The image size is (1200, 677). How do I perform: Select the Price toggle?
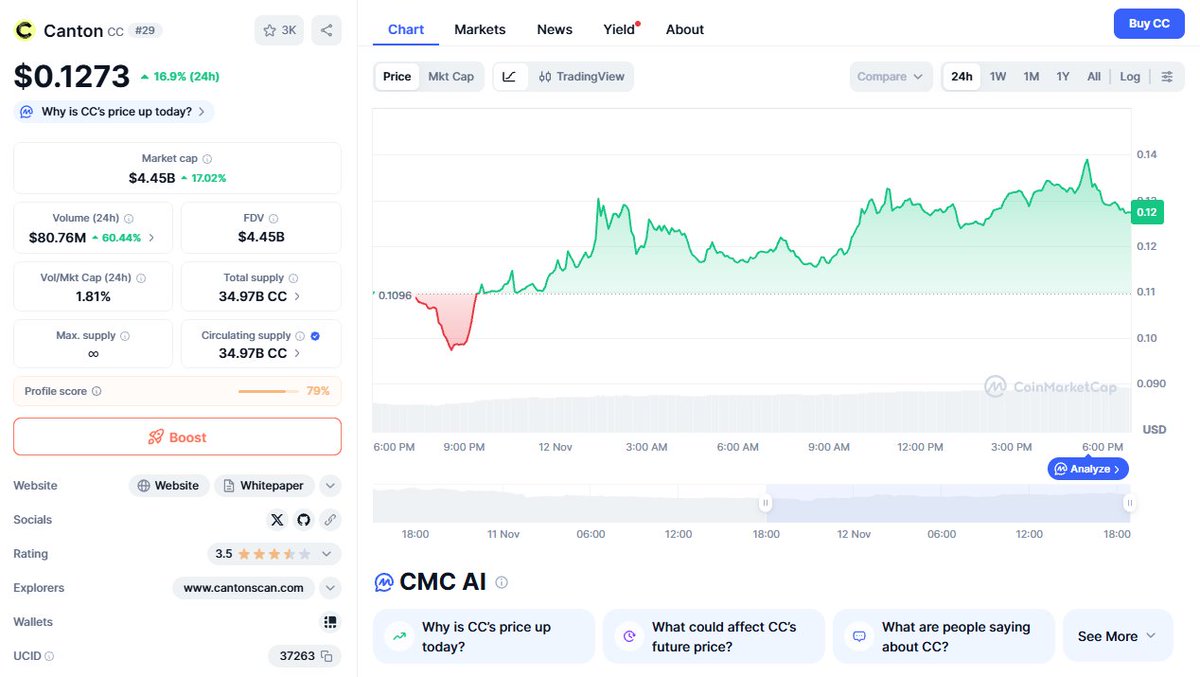click(x=397, y=77)
